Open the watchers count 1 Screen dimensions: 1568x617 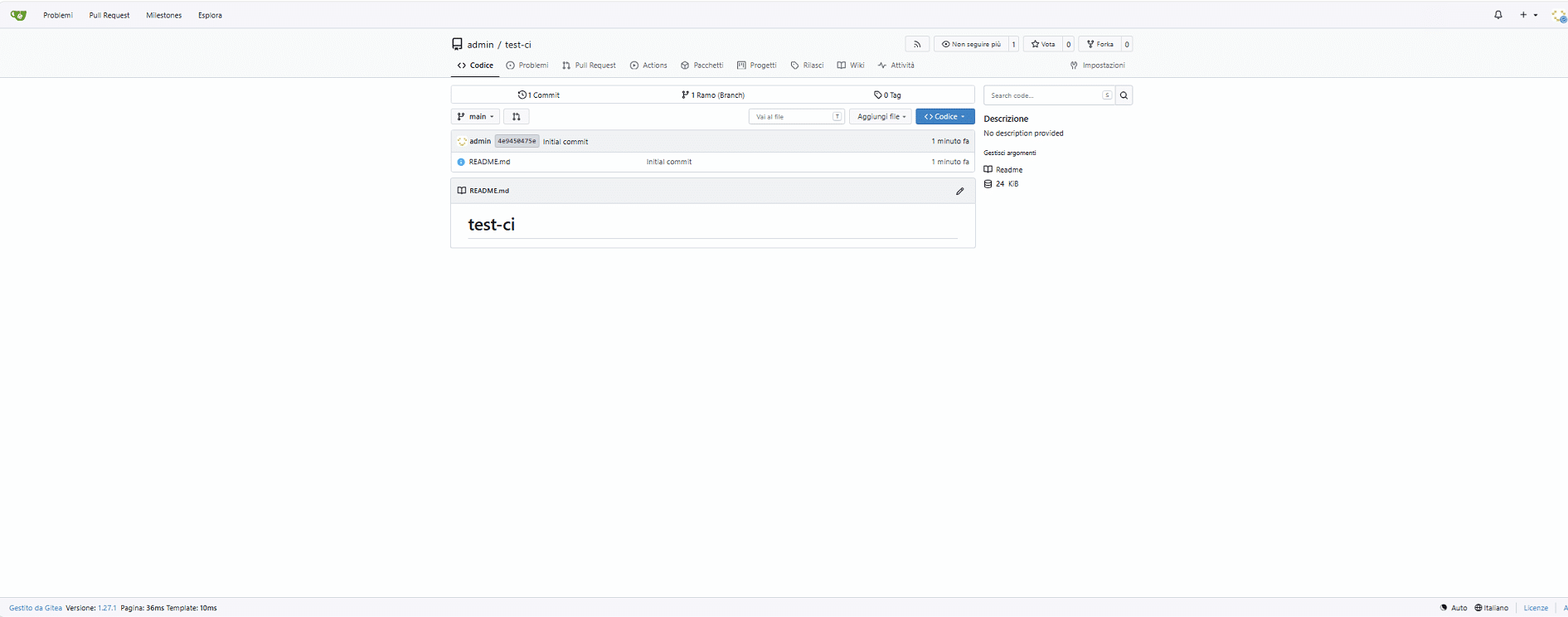pyautogui.click(x=1013, y=44)
